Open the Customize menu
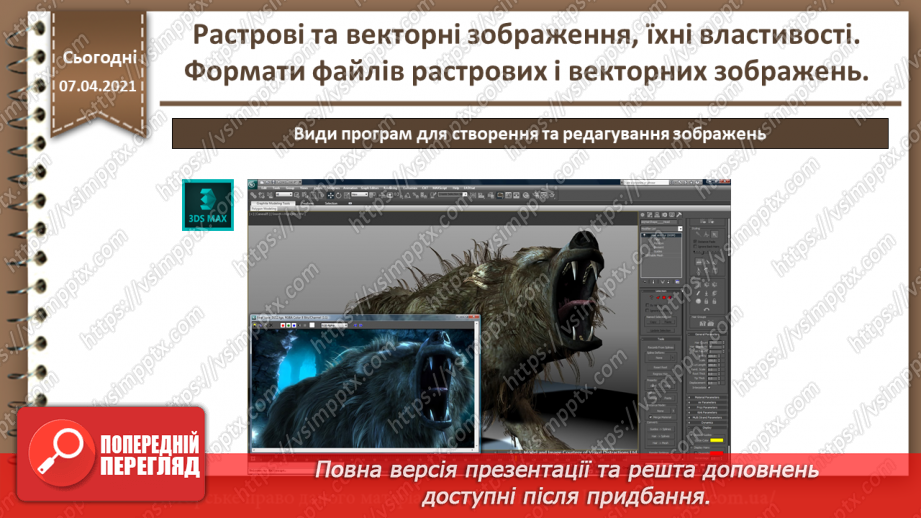The height and width of the screenshot is (518, 921). pos(410,188)
